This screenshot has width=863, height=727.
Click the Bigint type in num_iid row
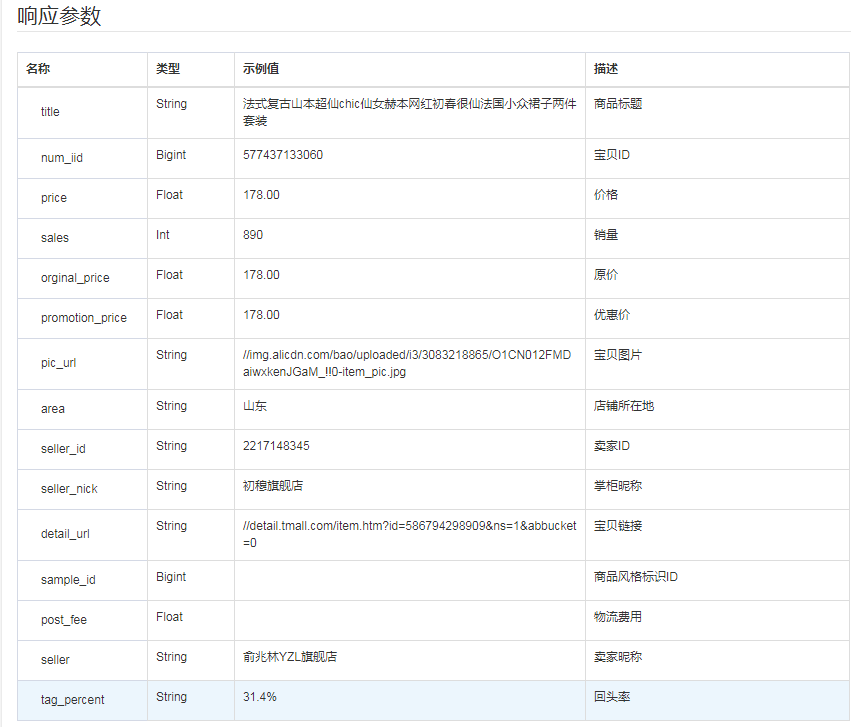coord(171,155)
